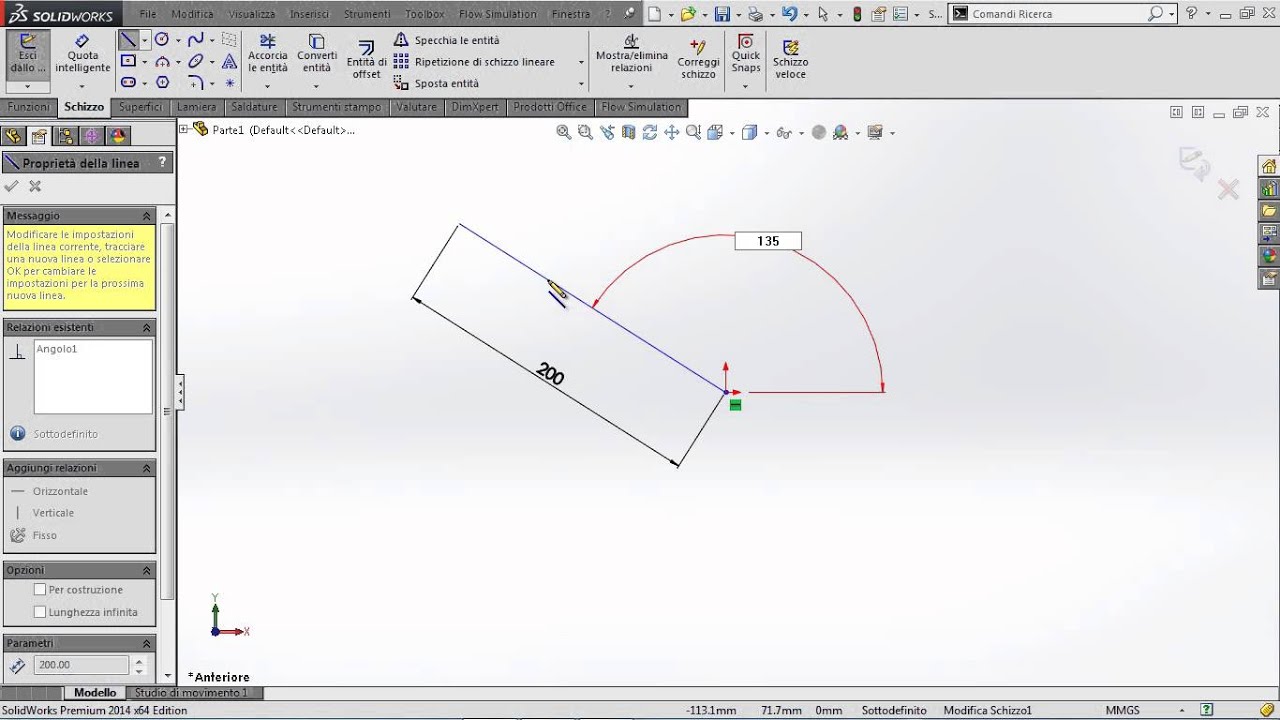Click the Undo toolbar icon

point(790,14)
